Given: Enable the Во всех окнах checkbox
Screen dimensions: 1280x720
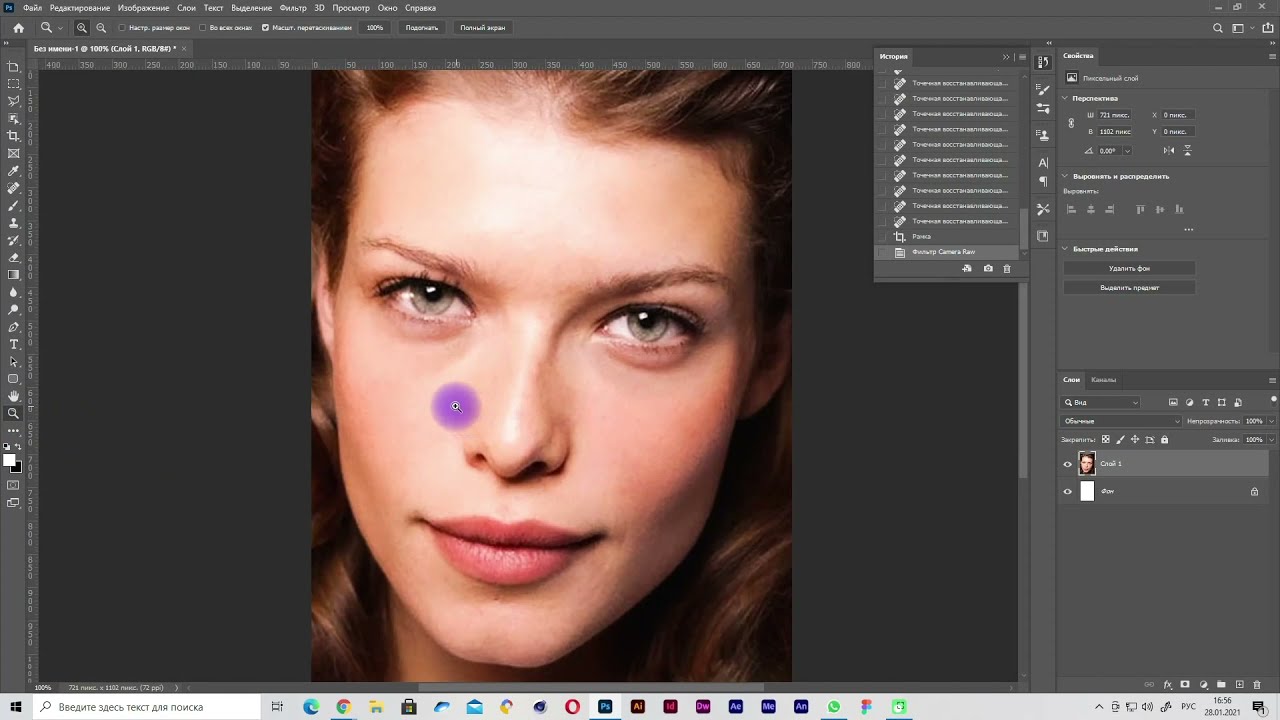Looking at the screenshot, I should point(203,28).
